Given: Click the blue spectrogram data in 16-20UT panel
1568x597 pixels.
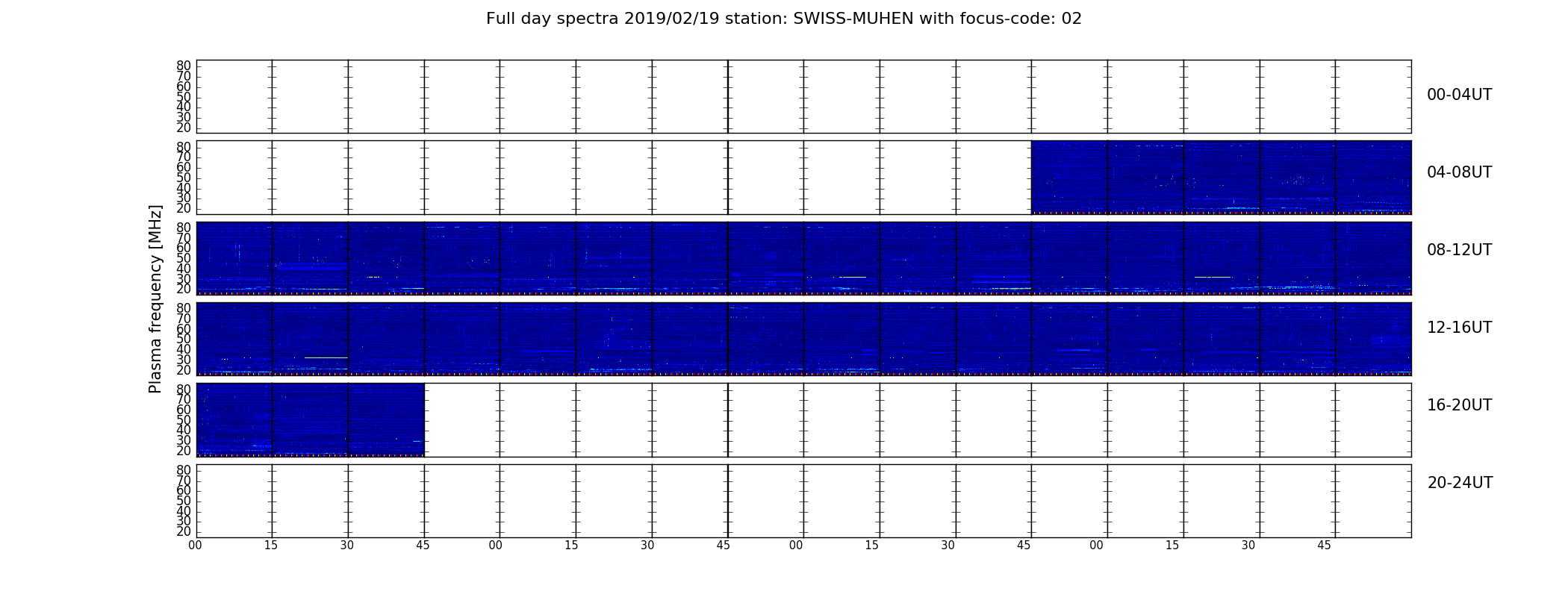Looking at the screenshot, I should (310, 419).
